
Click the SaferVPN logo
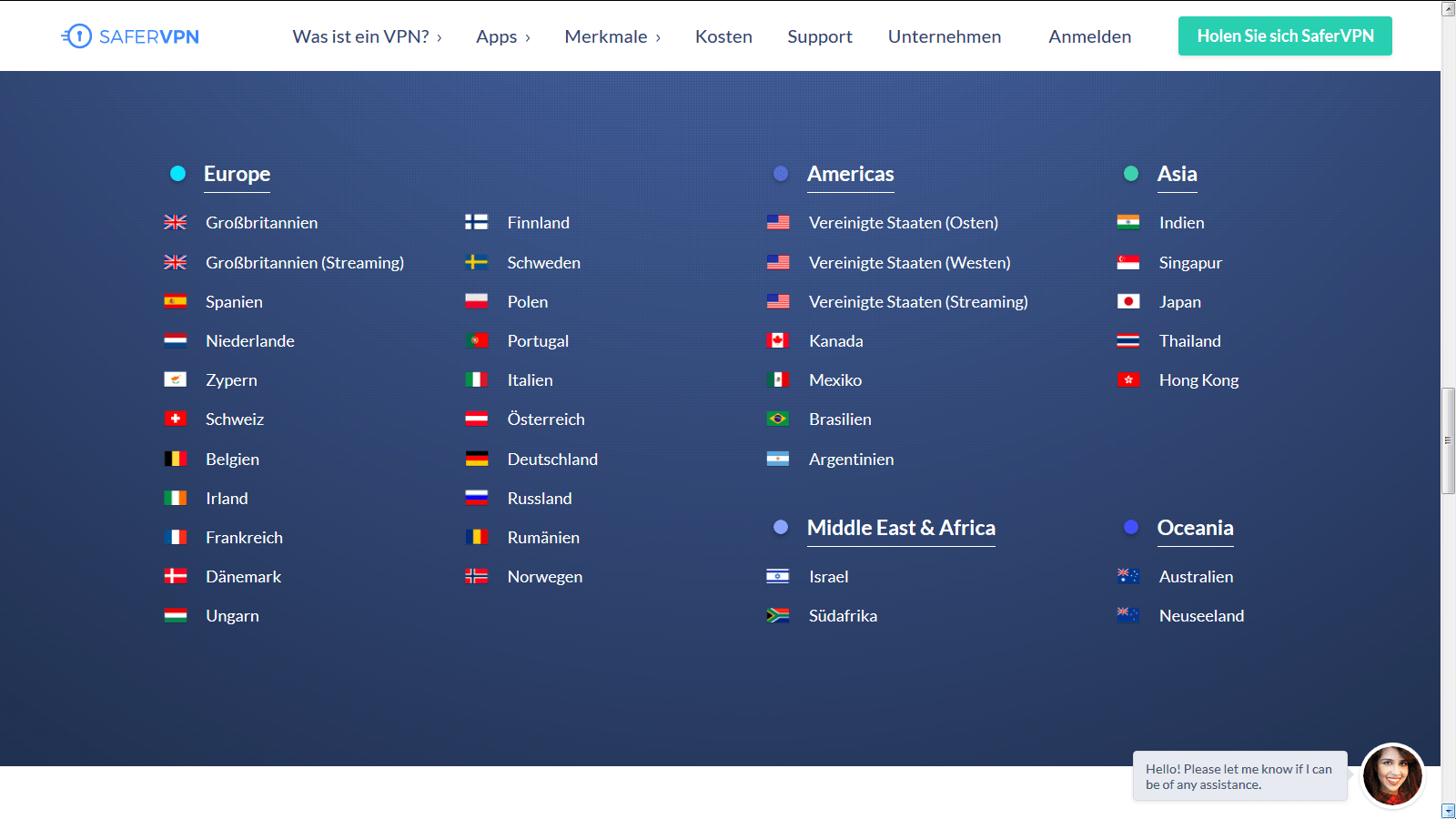click(x=130, y=36)
